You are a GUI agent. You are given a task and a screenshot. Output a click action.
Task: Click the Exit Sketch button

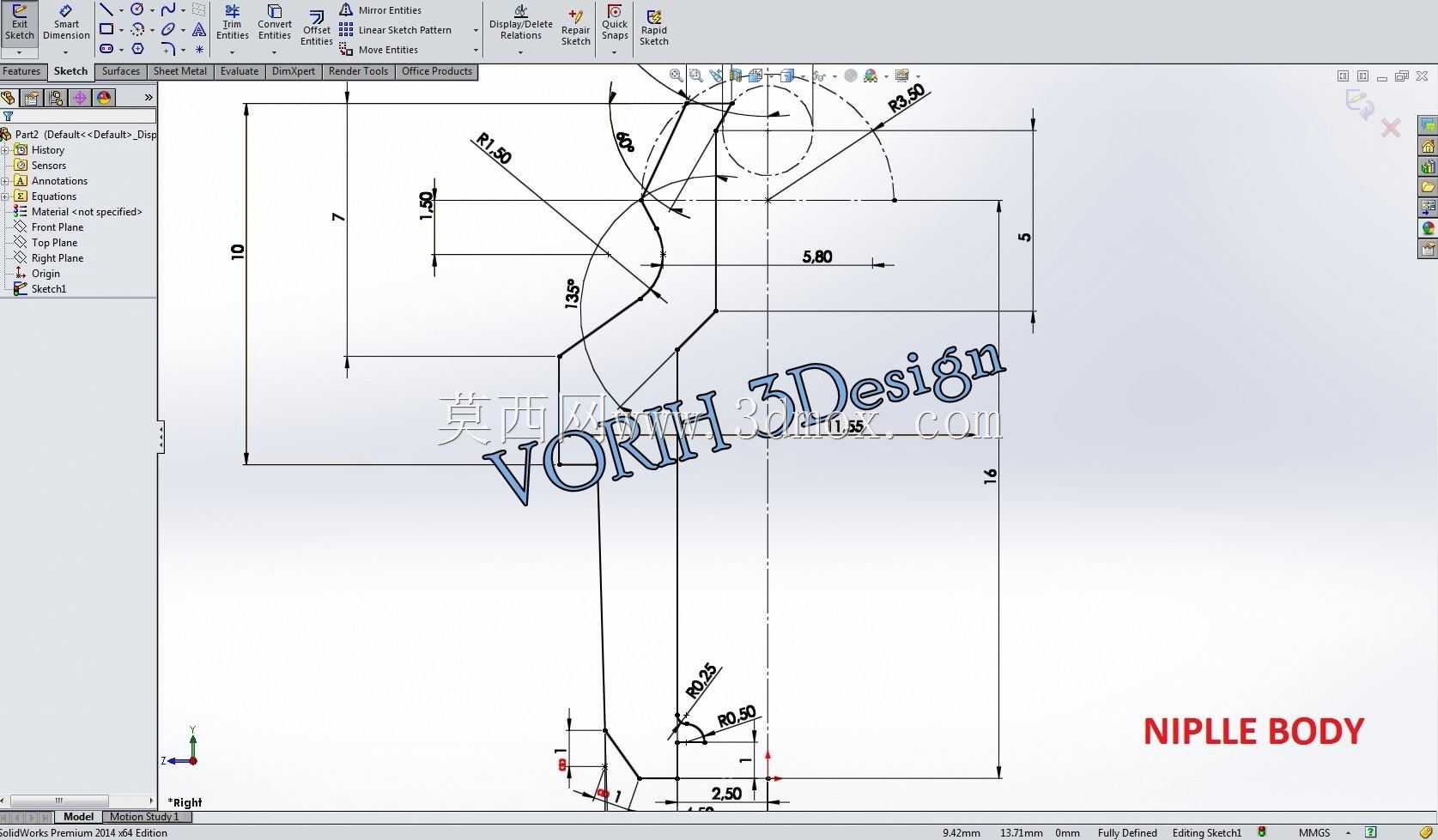click(x=19, y=23)
